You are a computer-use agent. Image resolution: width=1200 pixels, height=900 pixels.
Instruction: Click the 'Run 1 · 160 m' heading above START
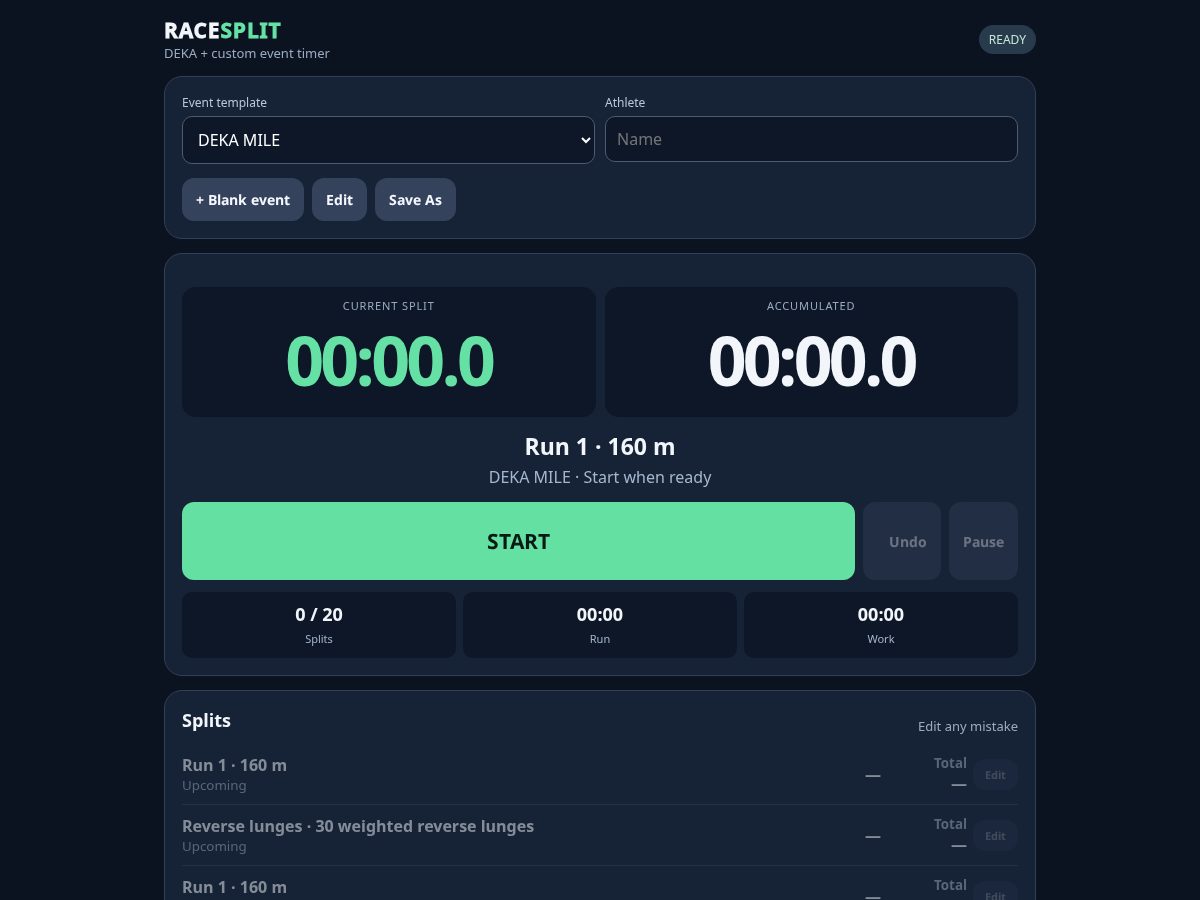coord(600,446)
